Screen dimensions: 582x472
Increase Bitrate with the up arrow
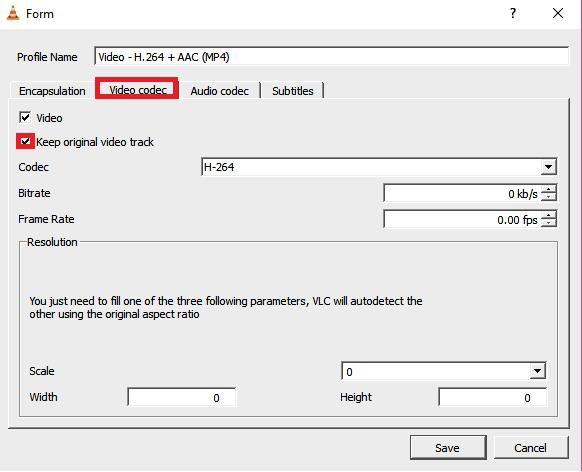[x=549, y=189]
